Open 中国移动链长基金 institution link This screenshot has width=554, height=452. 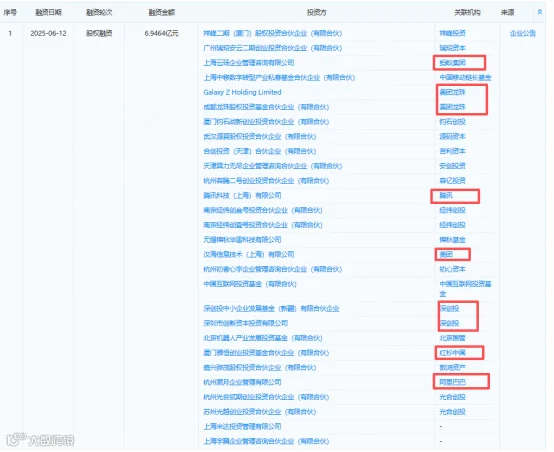(465, 77)
